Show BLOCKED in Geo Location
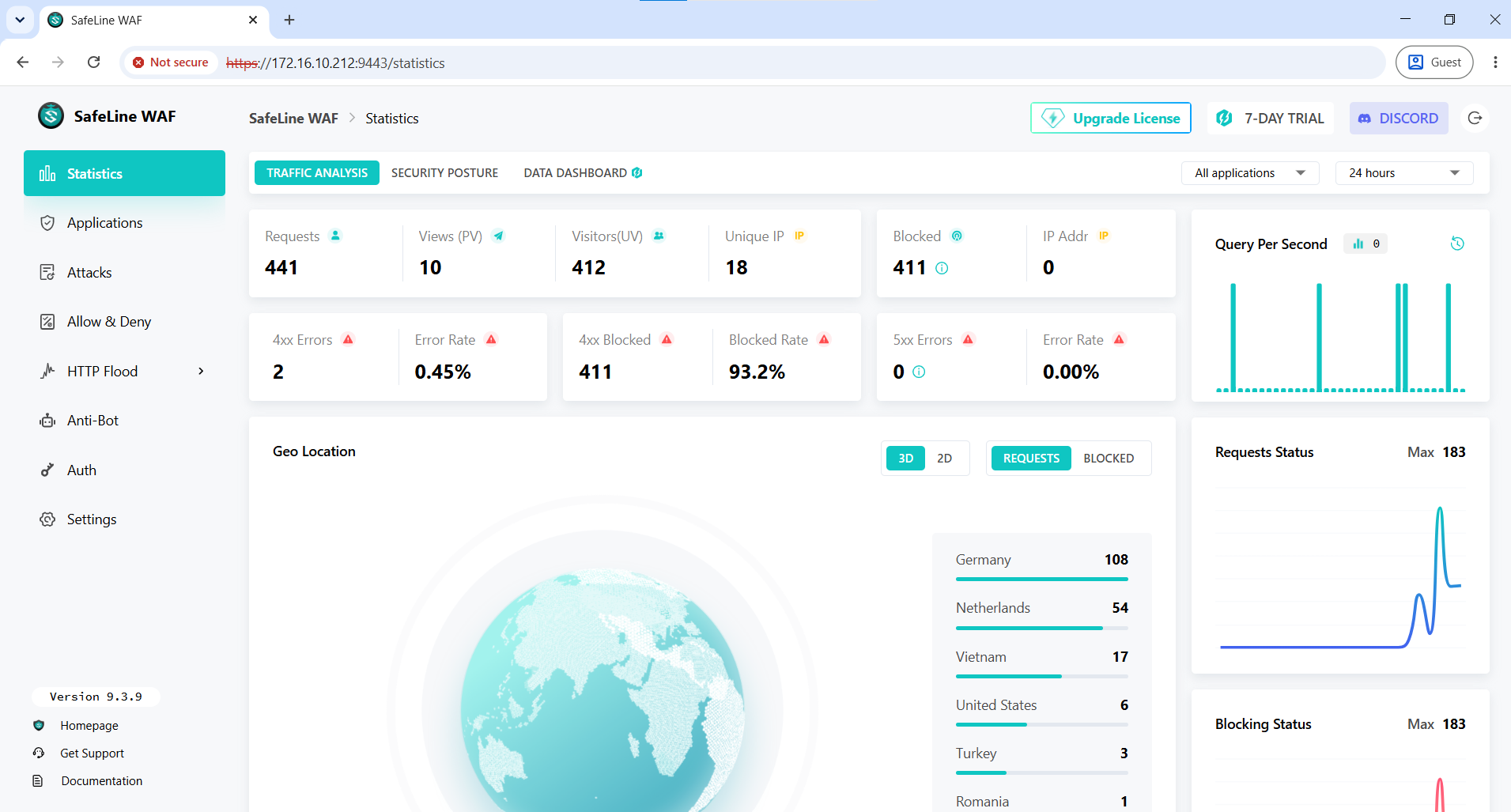 pos(1109,459)
